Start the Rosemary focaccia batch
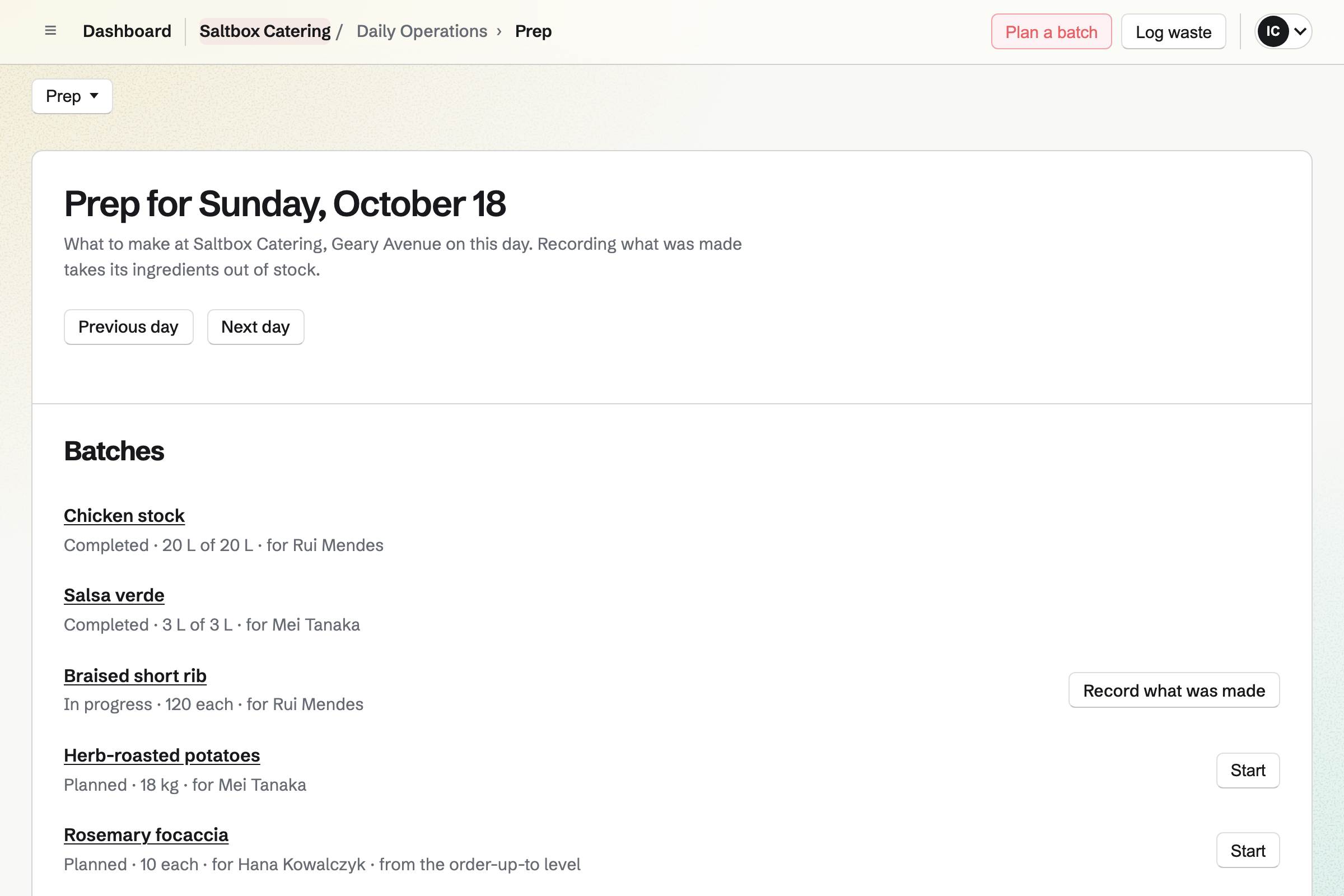This screenshot has width=1344, height=896. coord(1248,850)
